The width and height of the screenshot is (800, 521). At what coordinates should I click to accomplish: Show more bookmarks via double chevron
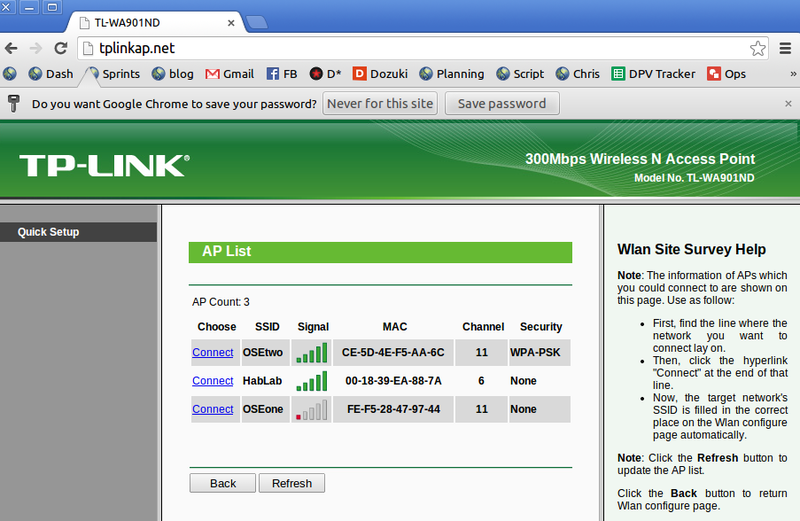(793, 74)
